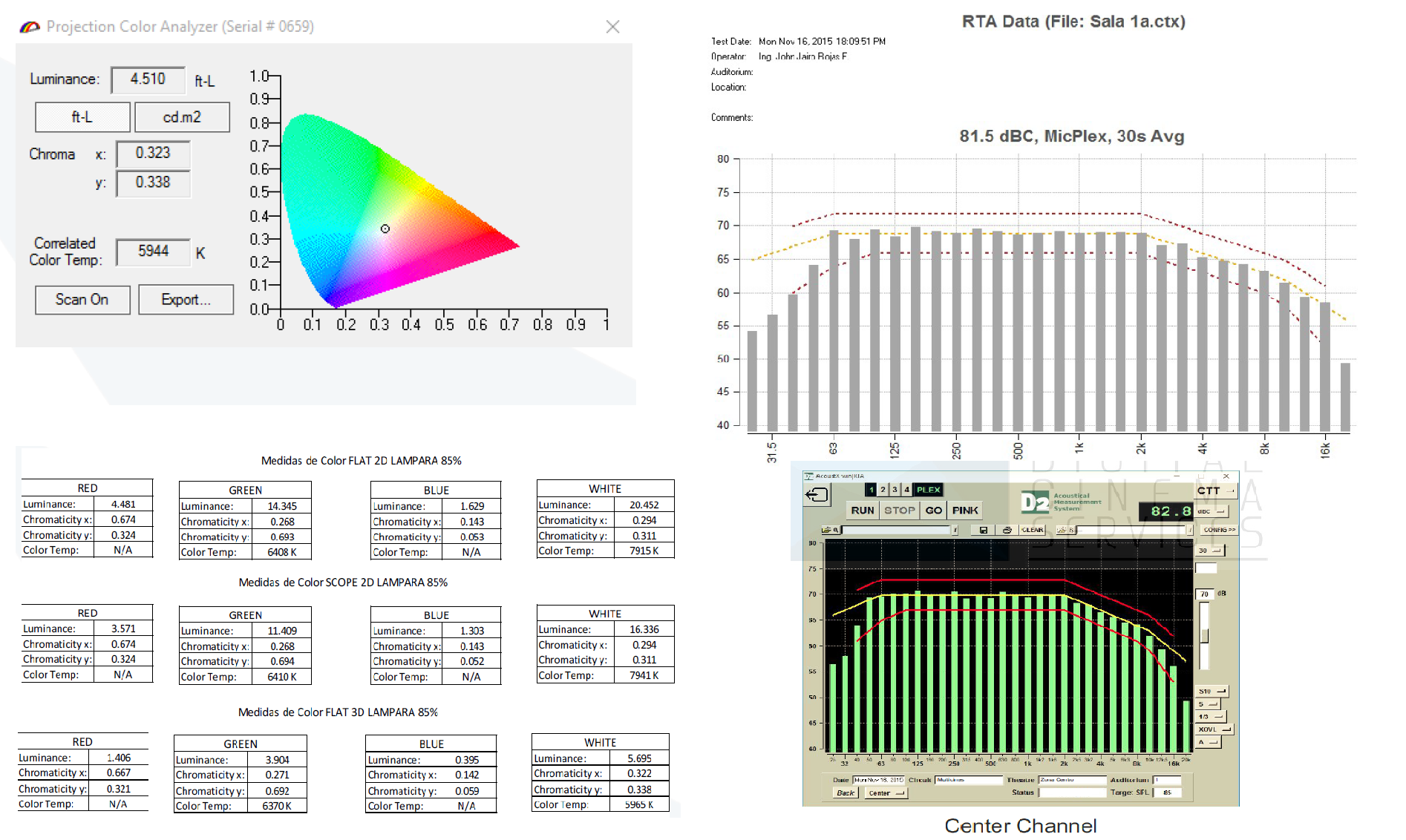Click the Date field in AcoustX

pyautogui.click(x=879, y=780)
